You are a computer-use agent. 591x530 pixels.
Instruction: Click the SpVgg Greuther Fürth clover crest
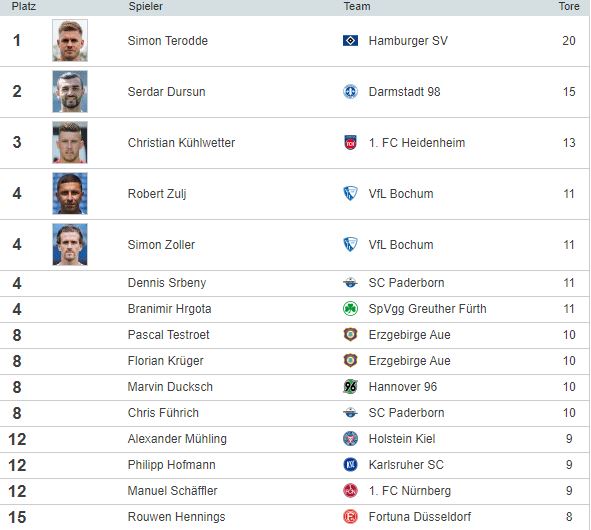click(x=350, y=309)
